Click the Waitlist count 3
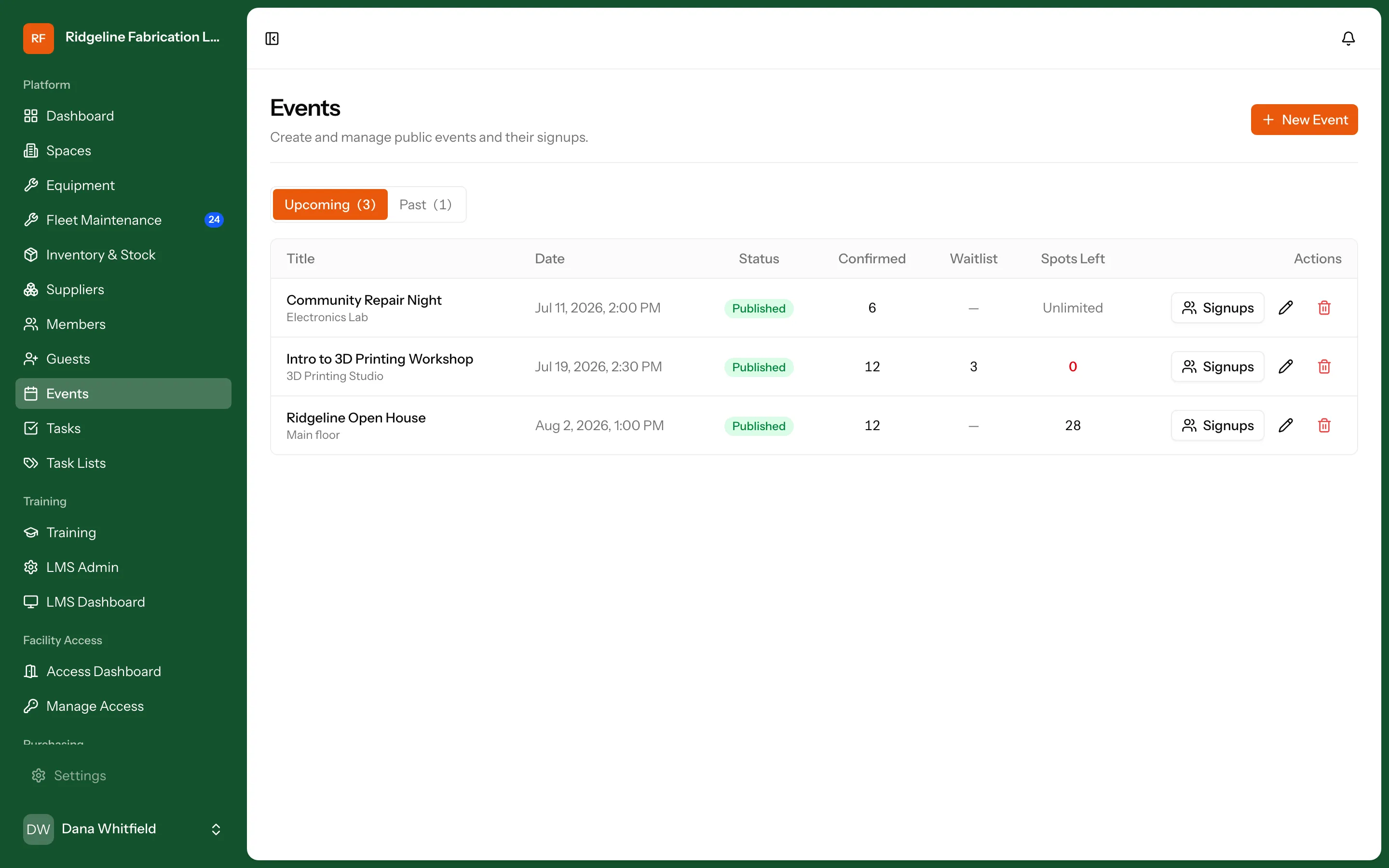 [973, 366]
